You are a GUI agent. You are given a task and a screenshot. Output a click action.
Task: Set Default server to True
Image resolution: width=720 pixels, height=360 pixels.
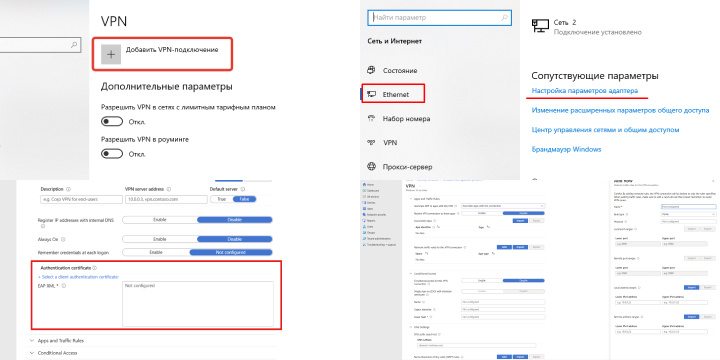pyautogui.click(x=222, y=199)
